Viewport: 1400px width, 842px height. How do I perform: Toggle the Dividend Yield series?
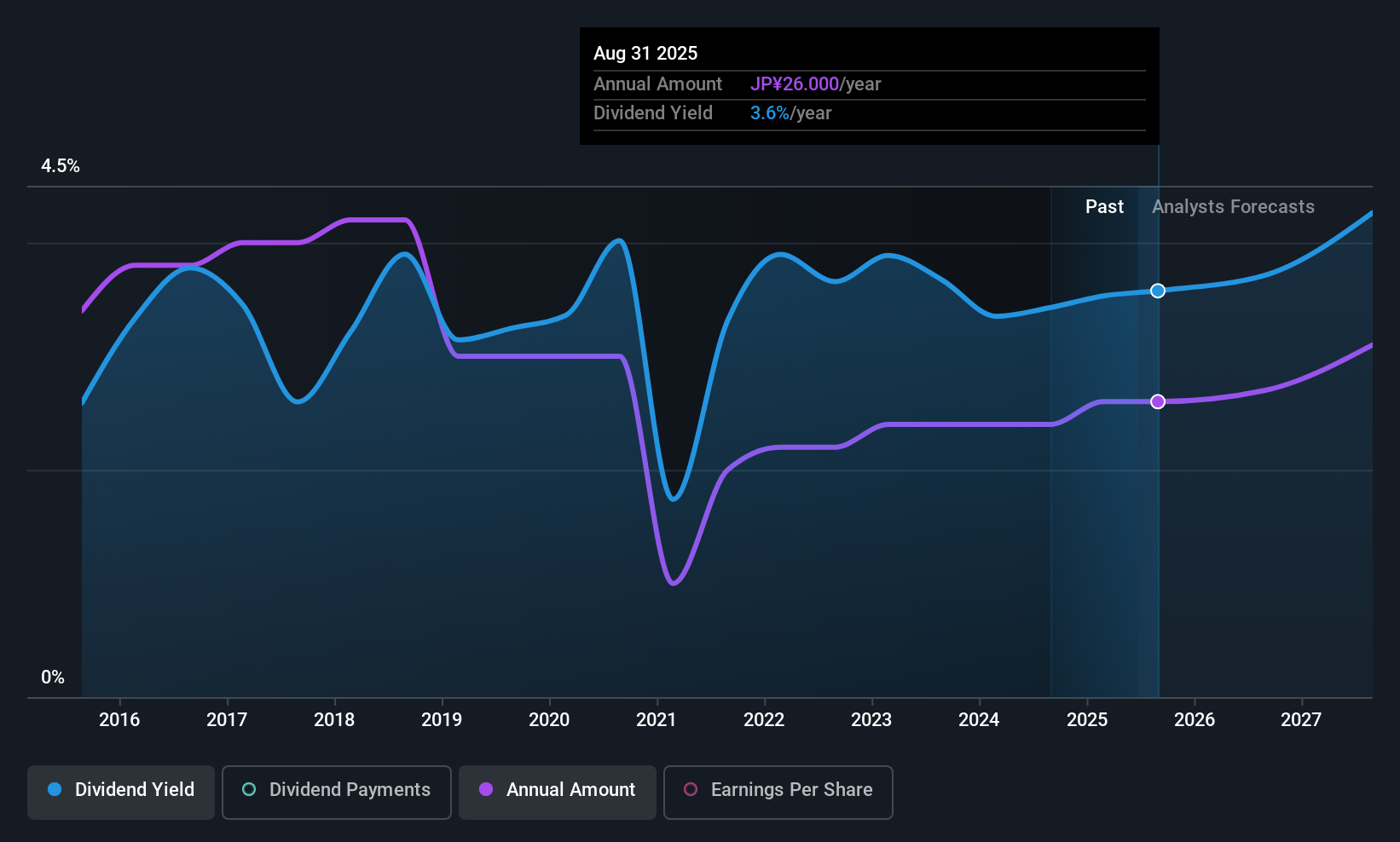[121, 792]
